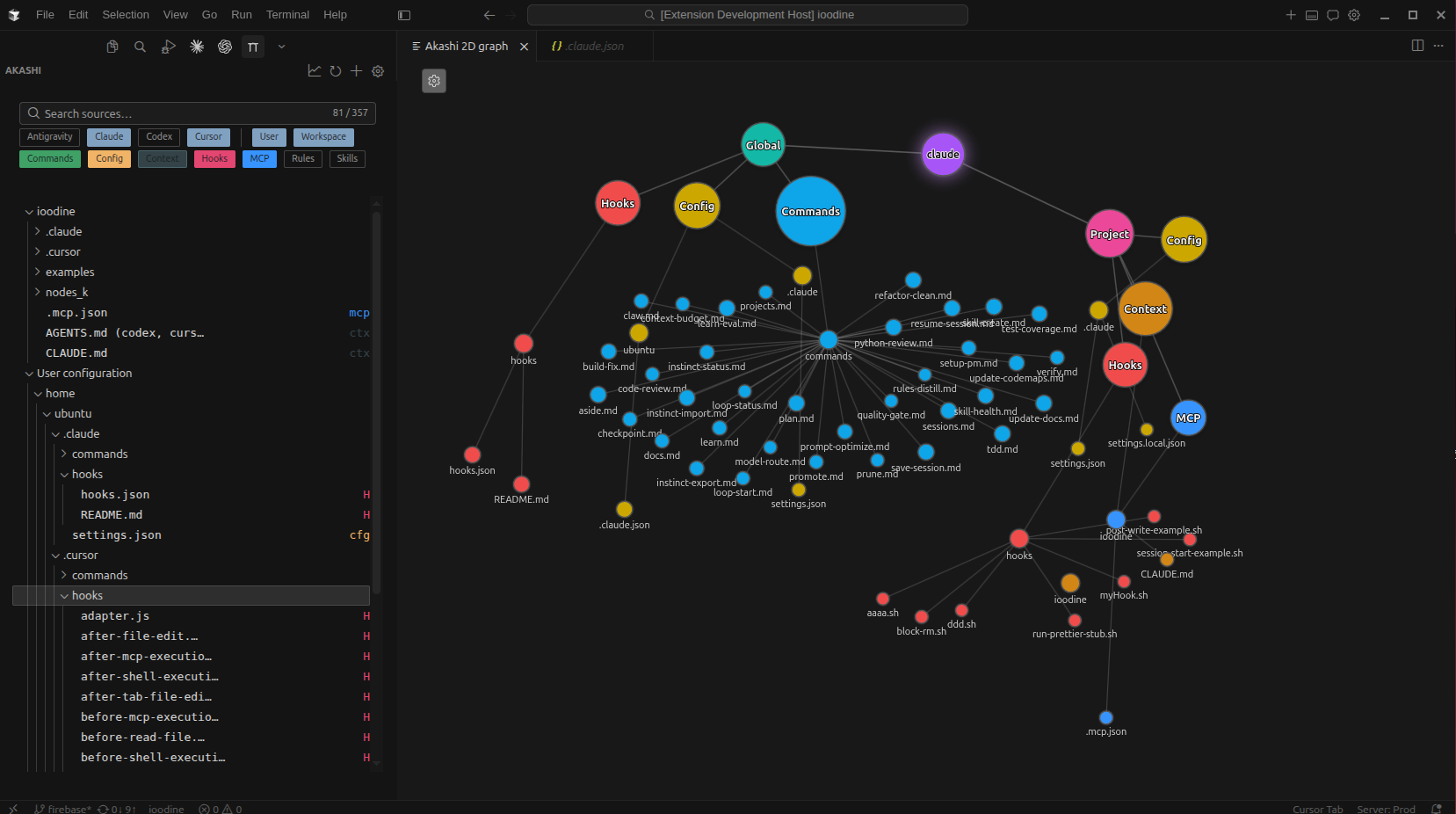Select the run and debug icon

coord(168,46)
